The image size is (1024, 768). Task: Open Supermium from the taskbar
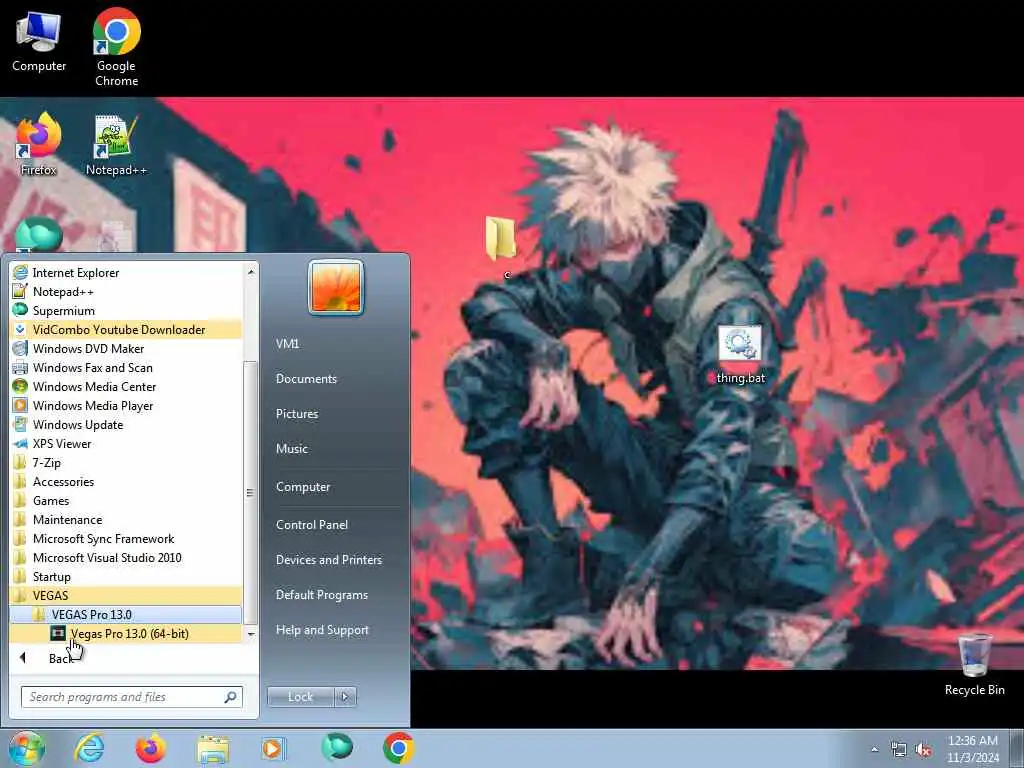pos(336,747)
